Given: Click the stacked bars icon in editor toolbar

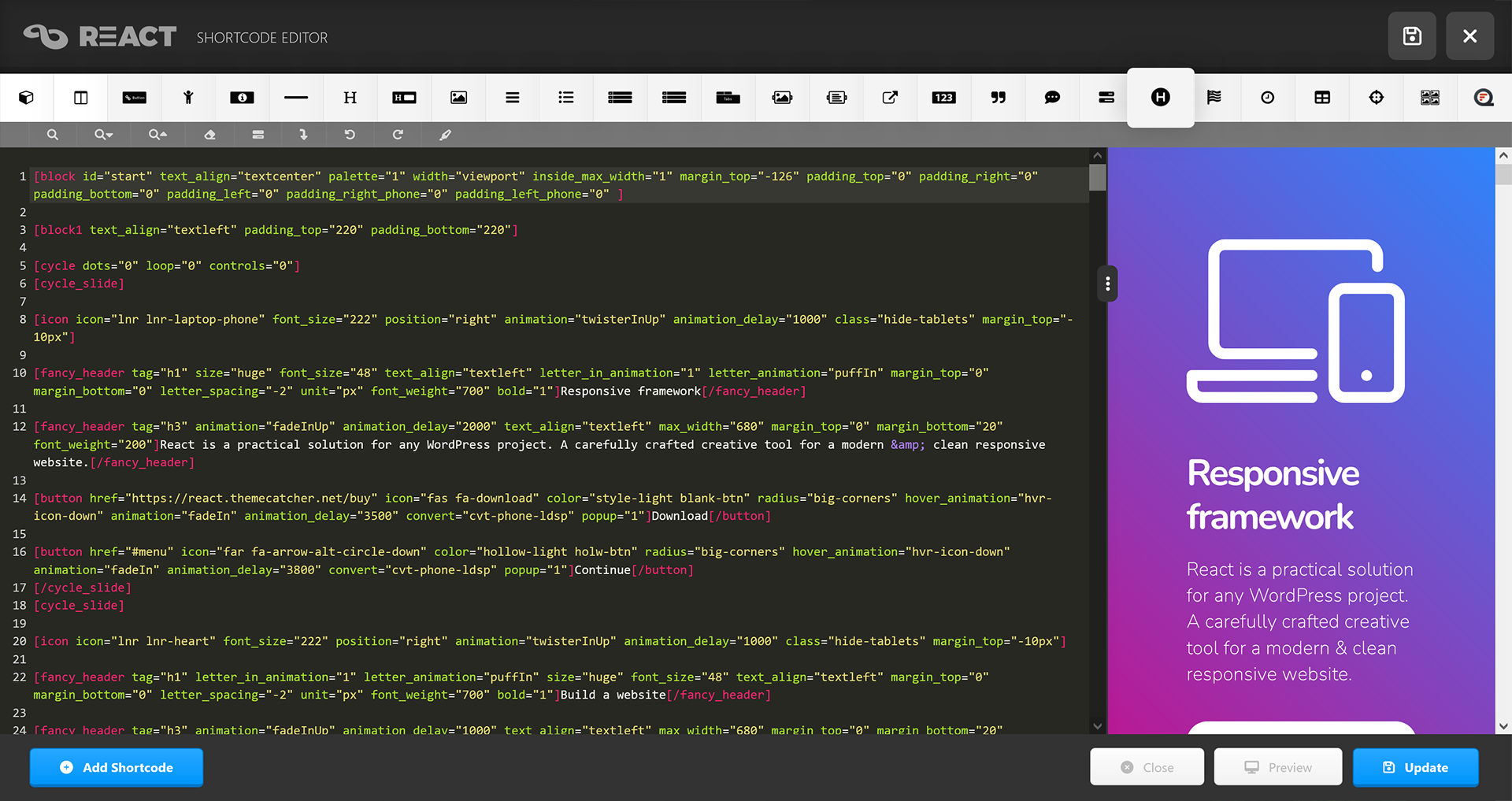Looking at the screenshot, I should click(258, 135).
